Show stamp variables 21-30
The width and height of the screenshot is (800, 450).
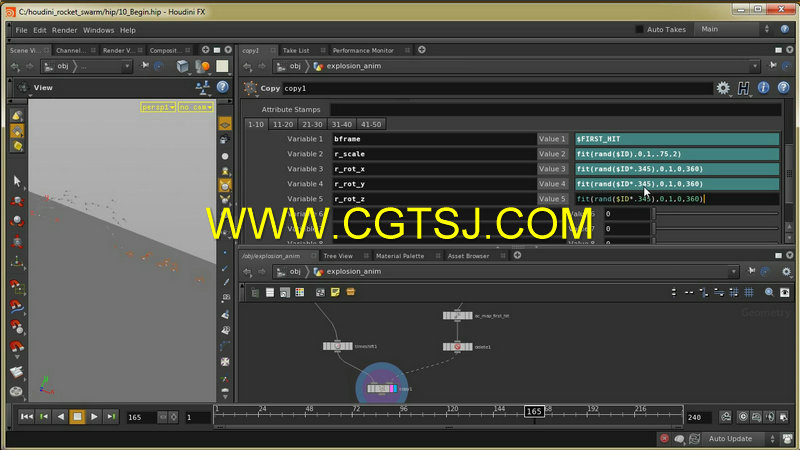(x=312, y=124)
